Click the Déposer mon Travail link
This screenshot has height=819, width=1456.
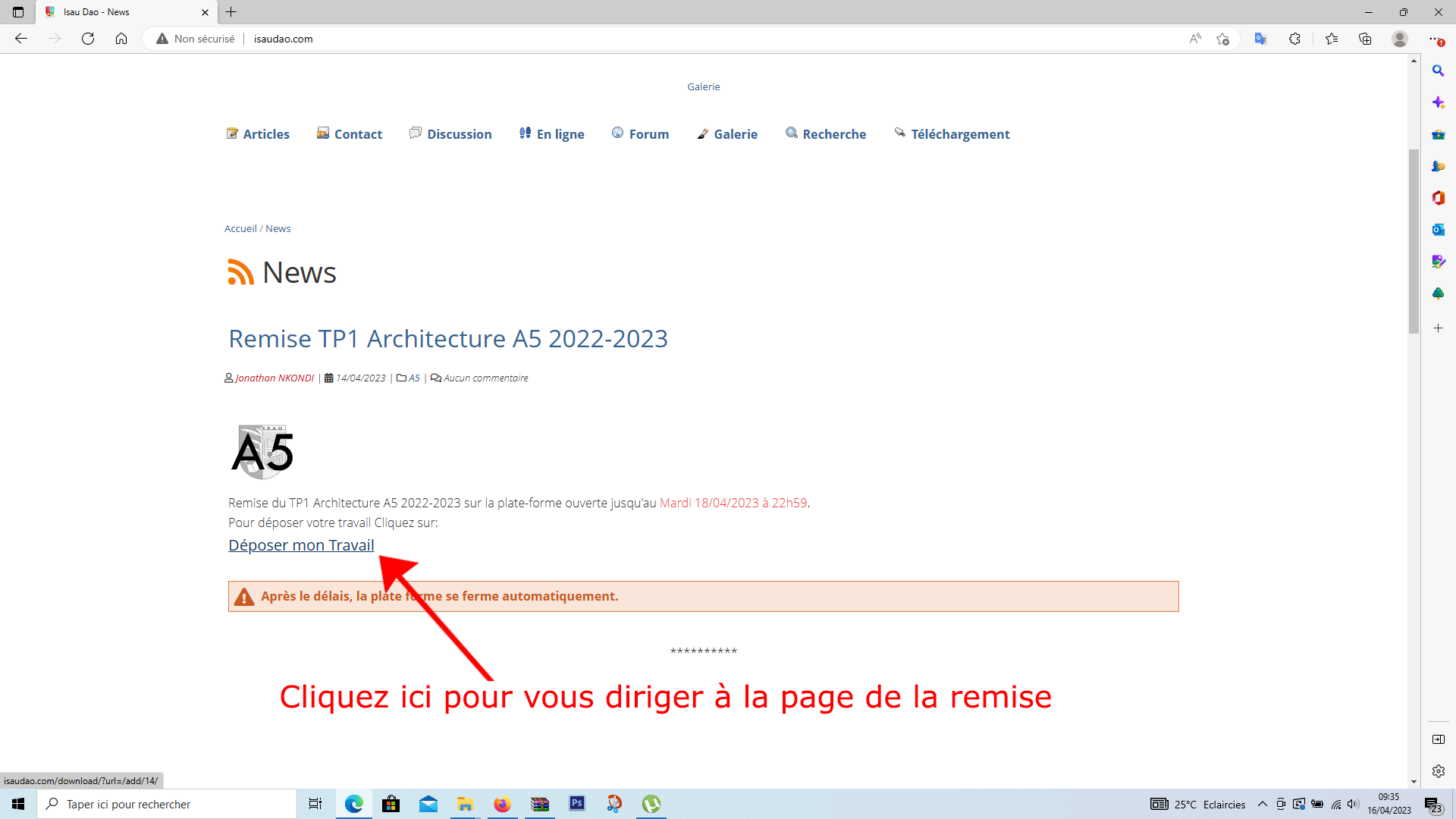point(301,545)
